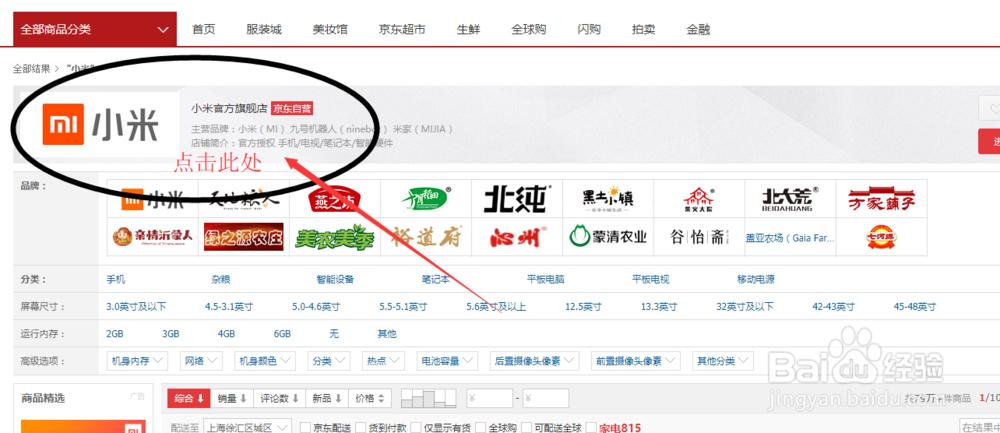Enable the 仅显示有货 checkbox

point(416,427)
